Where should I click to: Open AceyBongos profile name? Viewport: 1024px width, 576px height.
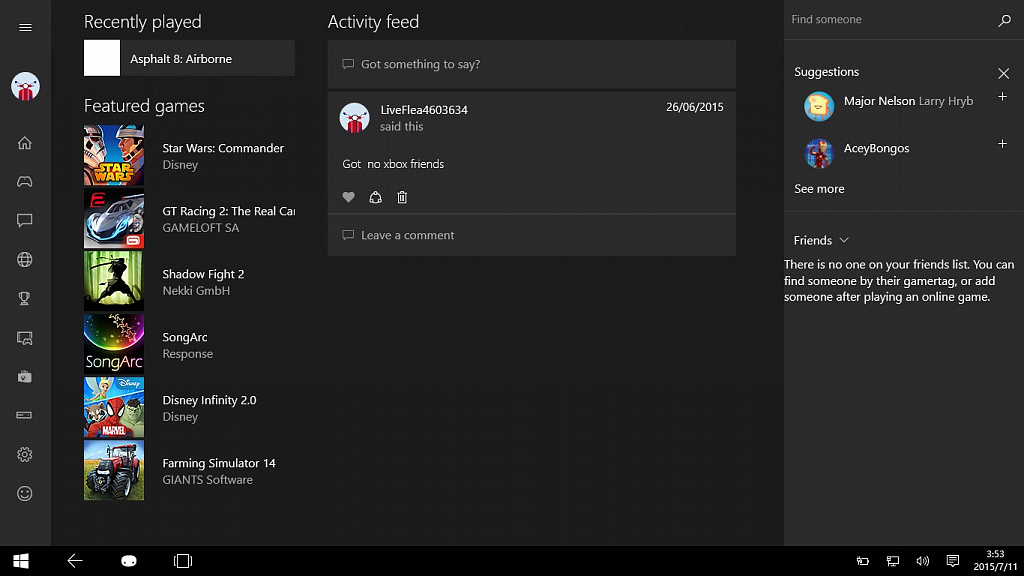point(876,148)
